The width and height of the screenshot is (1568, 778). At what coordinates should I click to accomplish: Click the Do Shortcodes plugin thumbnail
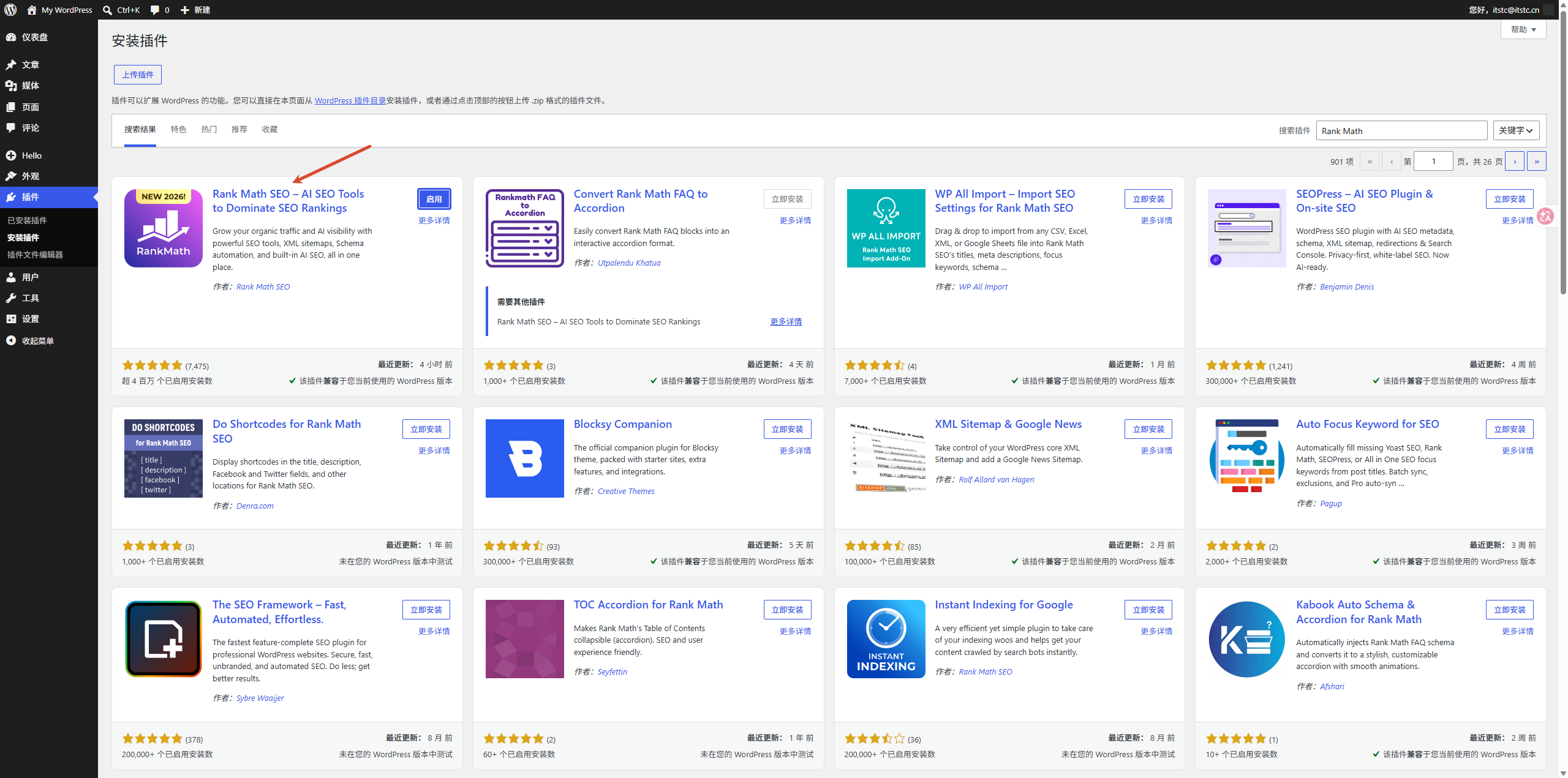164,458
